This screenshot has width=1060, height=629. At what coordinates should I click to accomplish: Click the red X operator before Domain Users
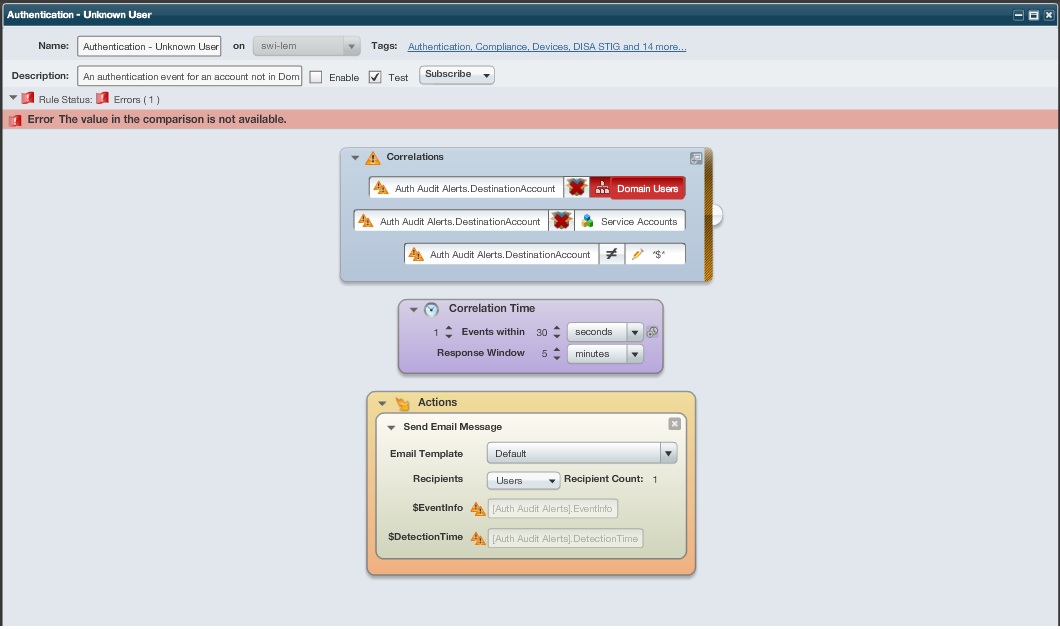point(577,188)
